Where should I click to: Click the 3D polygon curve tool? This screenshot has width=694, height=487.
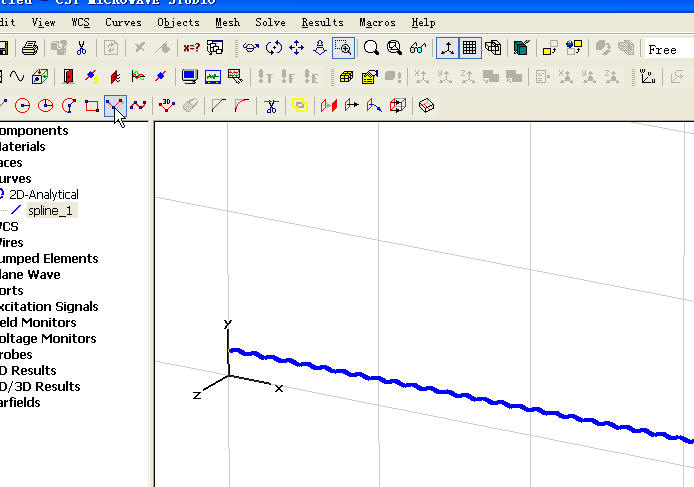pos(167,105)
